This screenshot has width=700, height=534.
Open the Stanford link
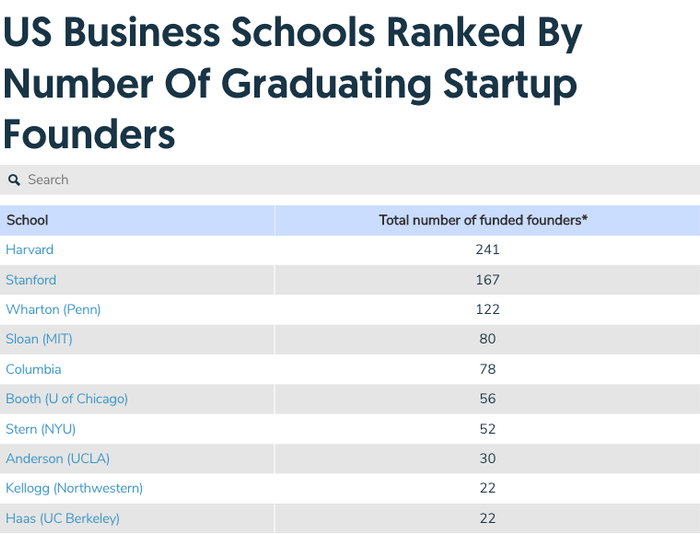coord(31,280)
